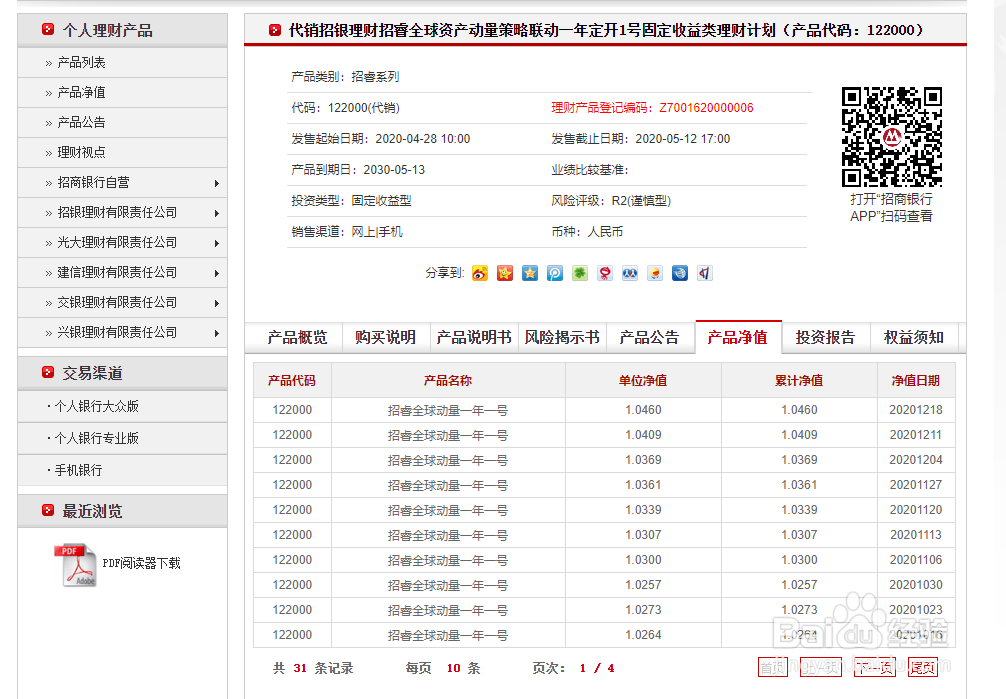Go to 首页 first page button
The width and height of the screenshot is (1006, 699).
[x=773, y=668]
